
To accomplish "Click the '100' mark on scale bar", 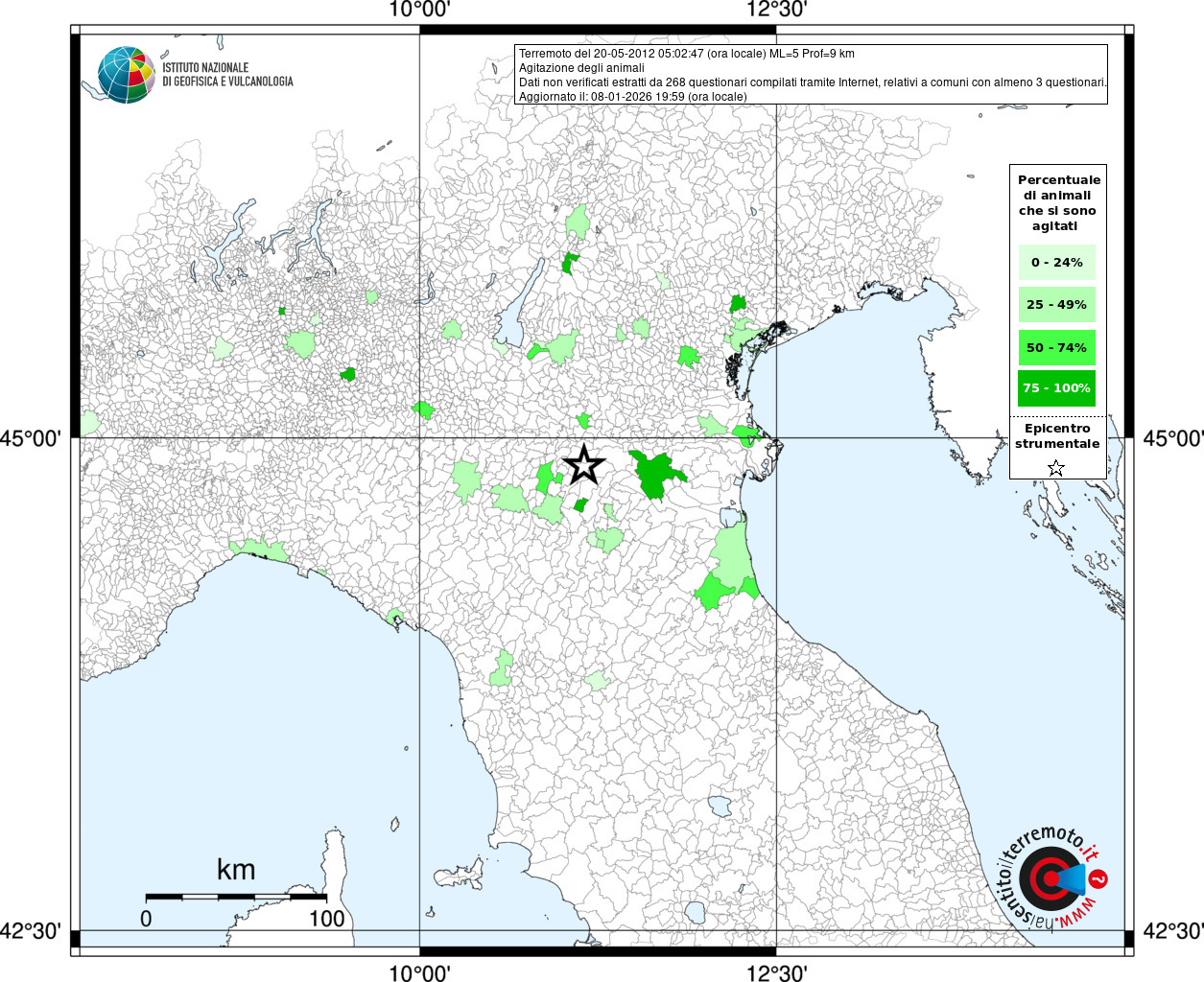I will (x=326, y=918).
